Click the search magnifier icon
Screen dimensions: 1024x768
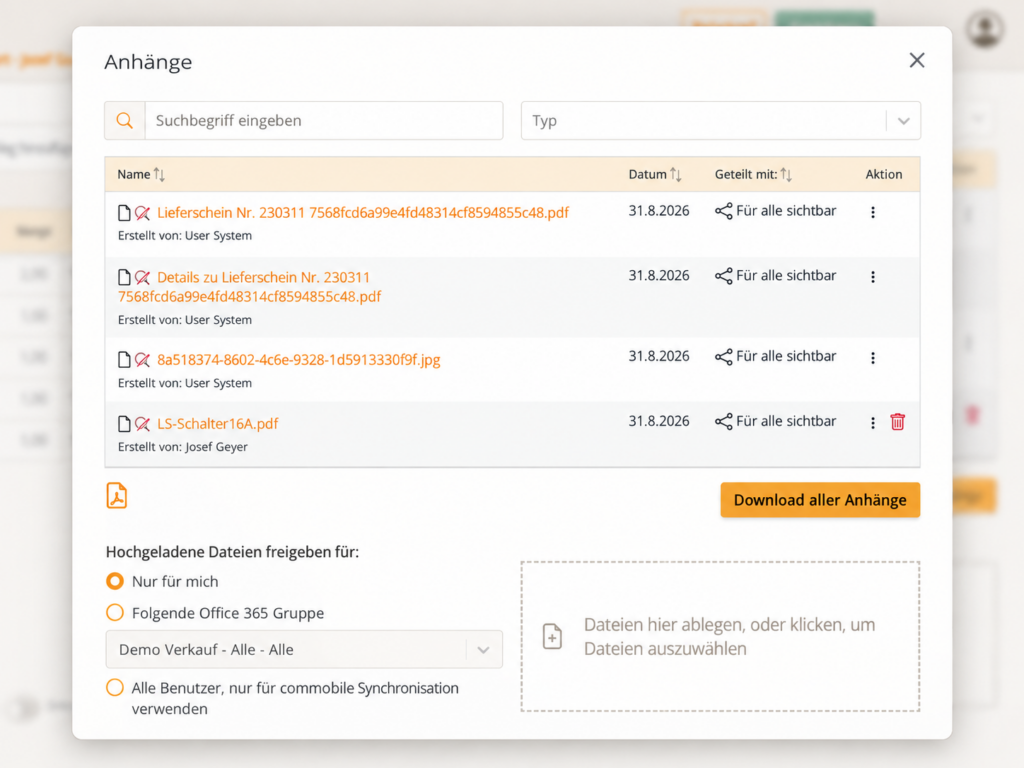click(125, 120)
